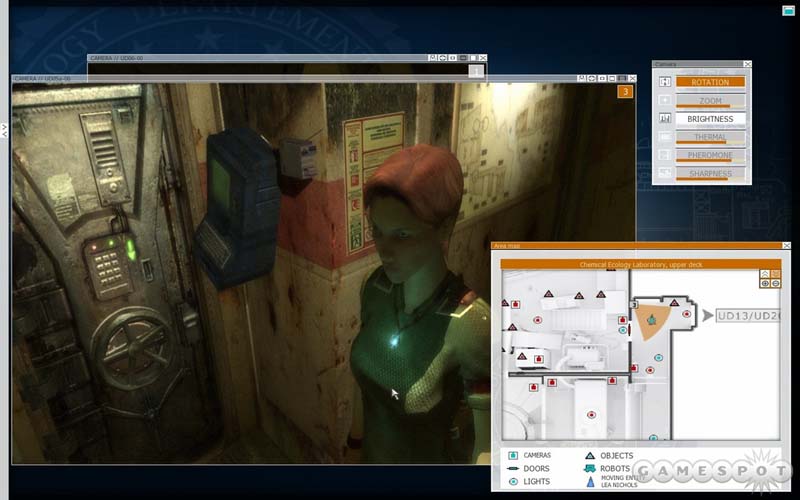
Task: Follow the arrow to UD13/UD20 area
Action: tap(708, 316)
